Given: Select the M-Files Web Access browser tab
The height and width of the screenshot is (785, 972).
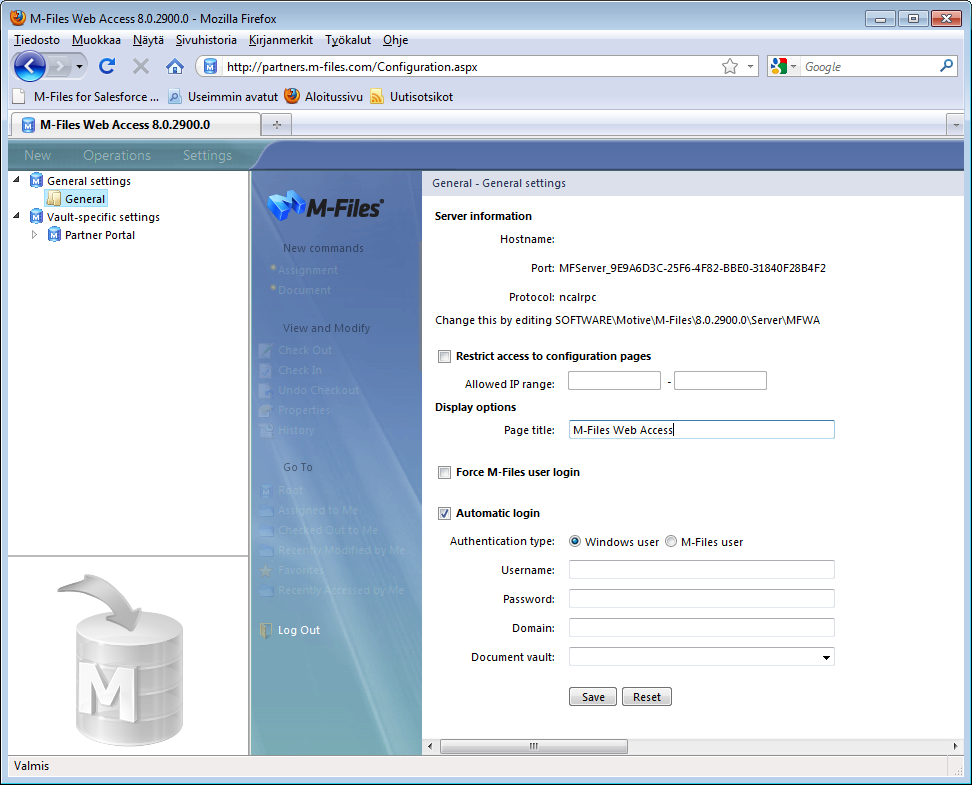Looking at the screenshot, I should [135, 125].
